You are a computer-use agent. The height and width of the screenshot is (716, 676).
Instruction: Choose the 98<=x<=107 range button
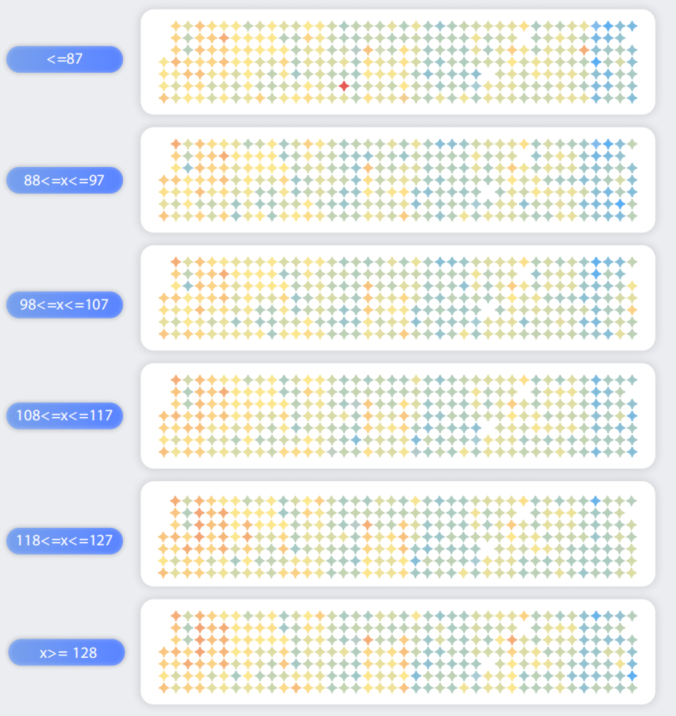(65, 304)
